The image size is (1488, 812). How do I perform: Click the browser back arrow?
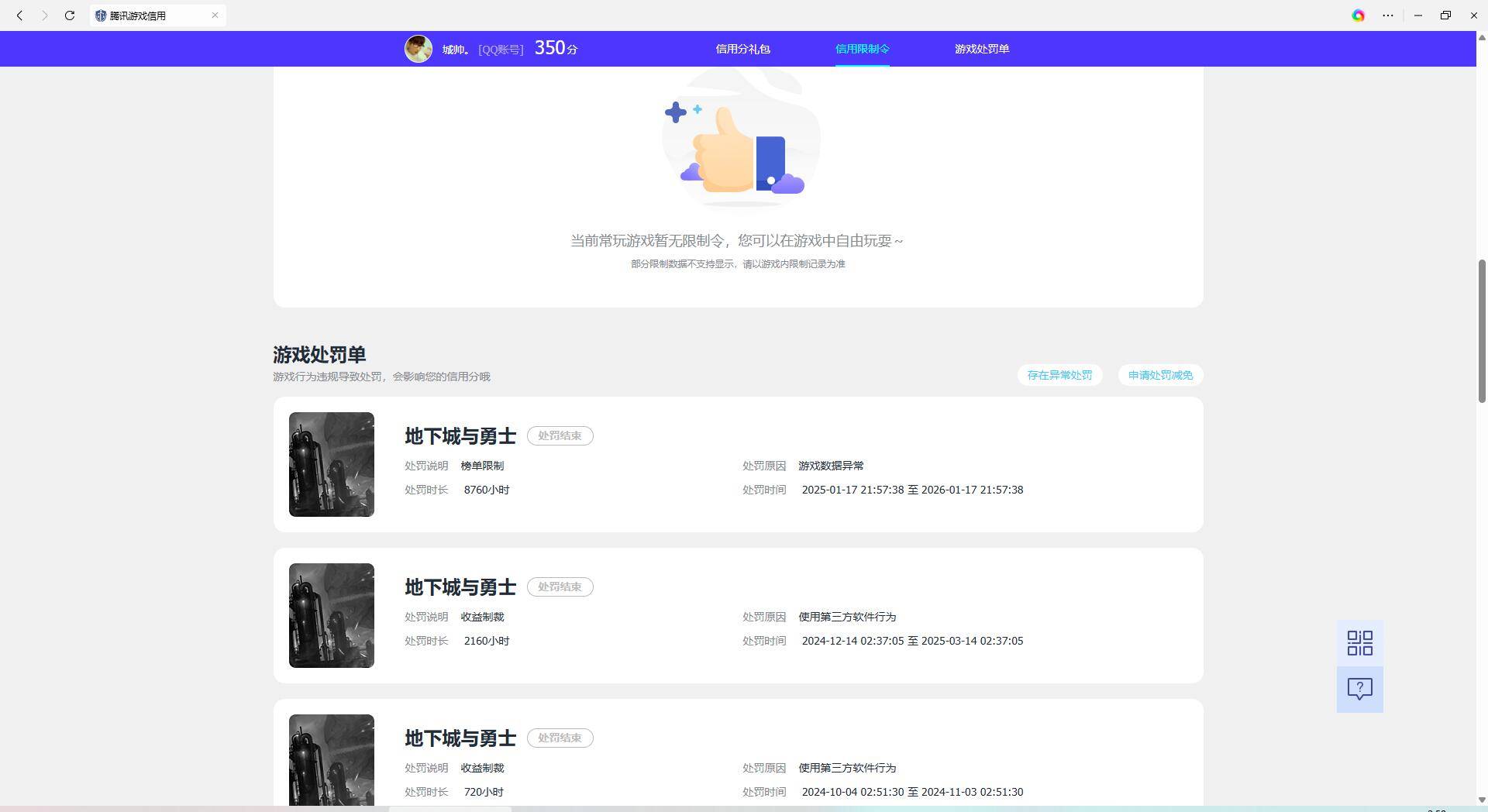click(20, 15)
